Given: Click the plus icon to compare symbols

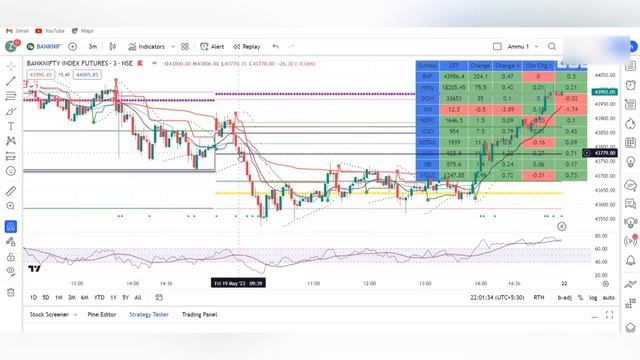Looking at the screenshot, I should tap(73, 47).
